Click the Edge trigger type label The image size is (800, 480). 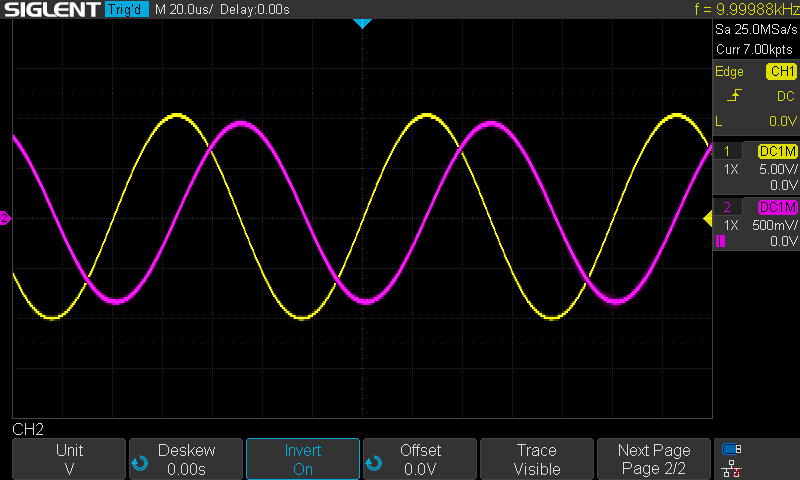pyautogui.click(x=729, y=71)
